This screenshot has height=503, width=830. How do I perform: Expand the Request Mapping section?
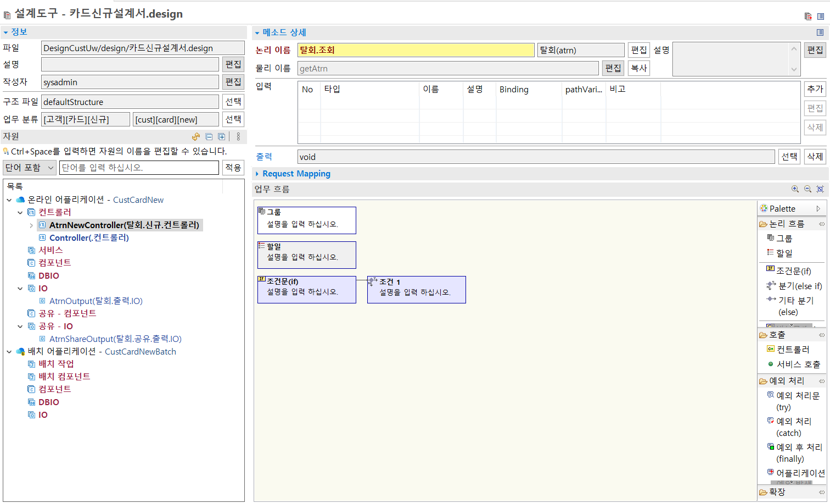(257, 174)
